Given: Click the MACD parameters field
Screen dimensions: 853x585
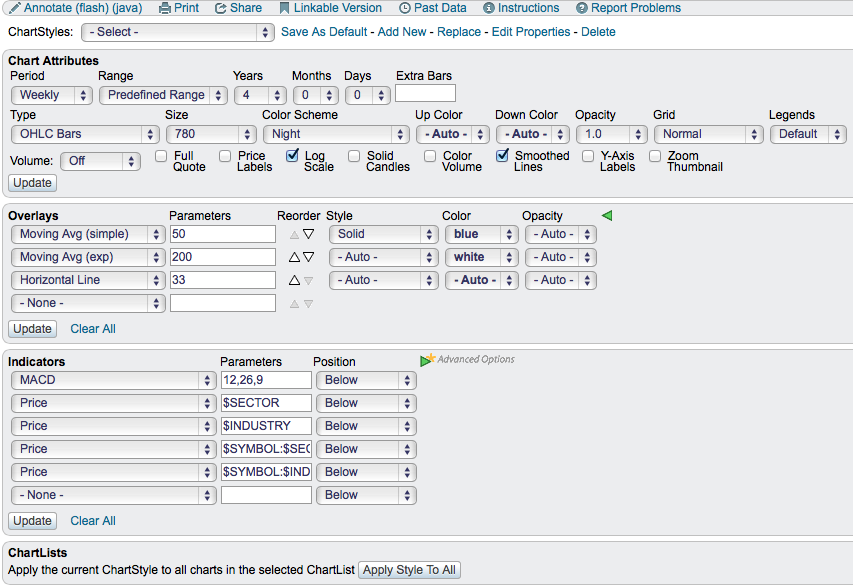Looking at the screenshot, I should (x=266, y=380).
